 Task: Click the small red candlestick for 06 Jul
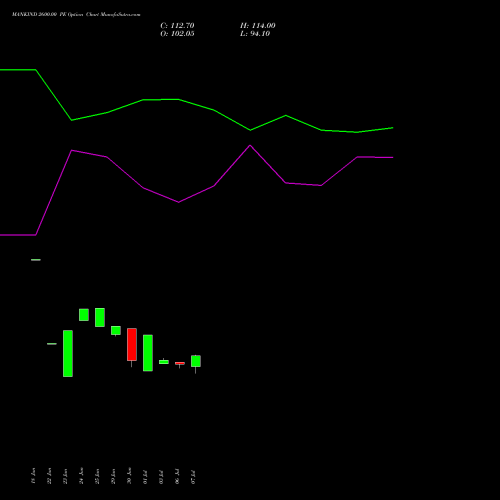180,363
